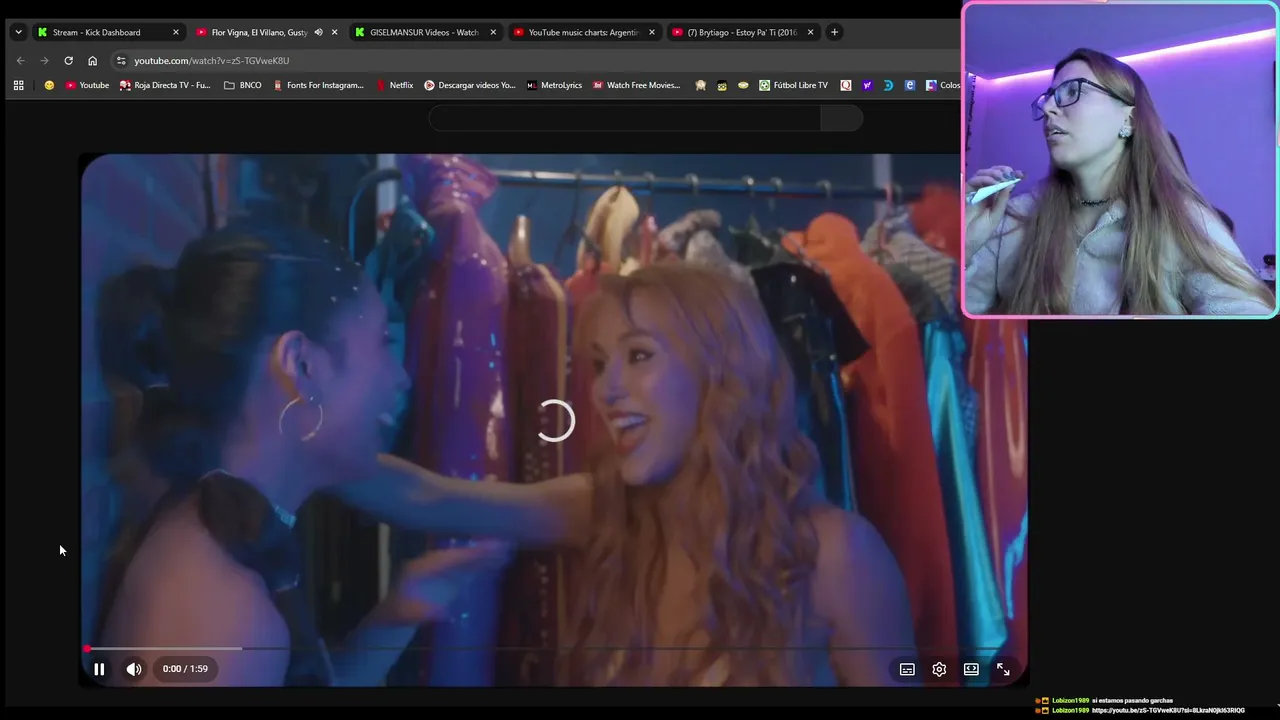Click the YouTube search box

624,118
